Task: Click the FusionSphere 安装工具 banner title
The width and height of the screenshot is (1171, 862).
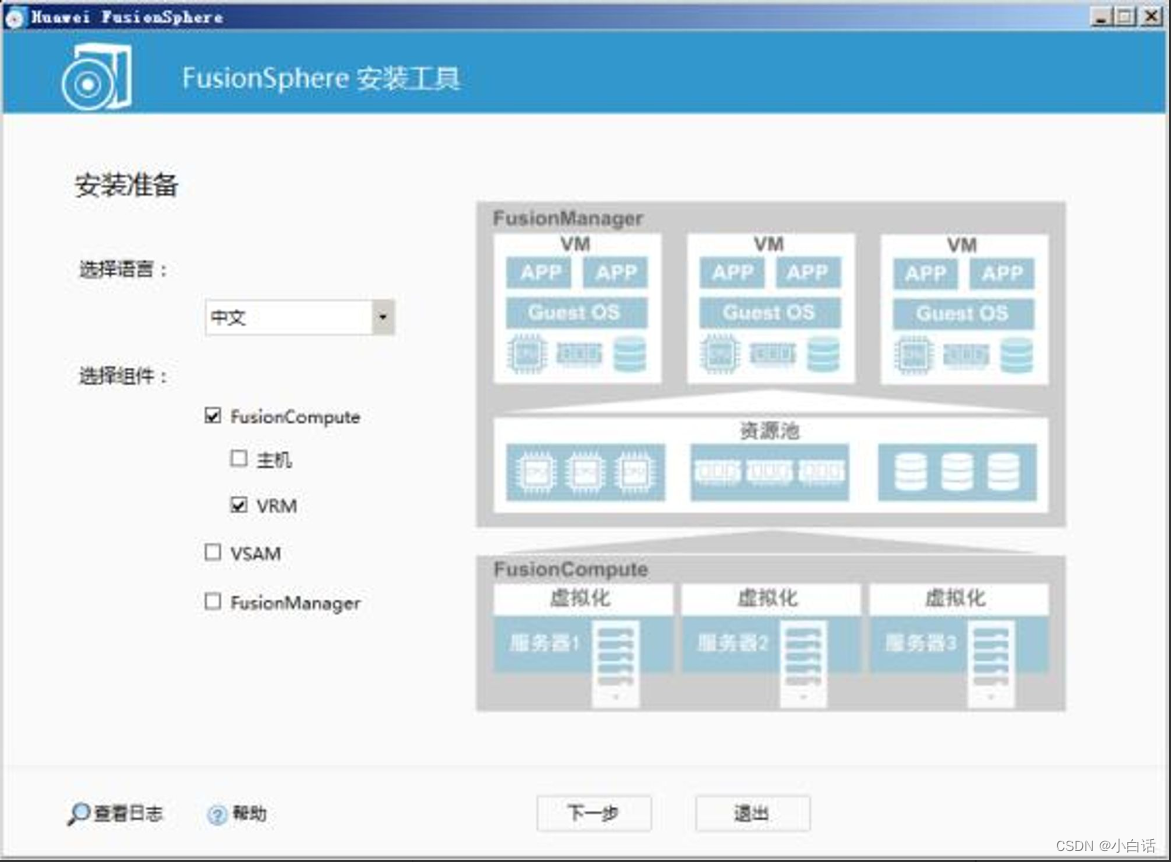Action: click(x=321, y=78)
